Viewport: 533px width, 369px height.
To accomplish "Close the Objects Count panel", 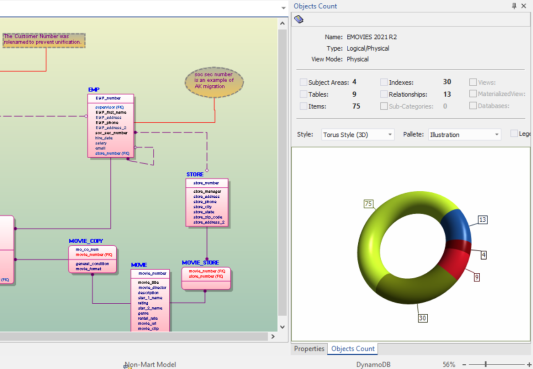I will pyautogui.click(x=524, y=6).
